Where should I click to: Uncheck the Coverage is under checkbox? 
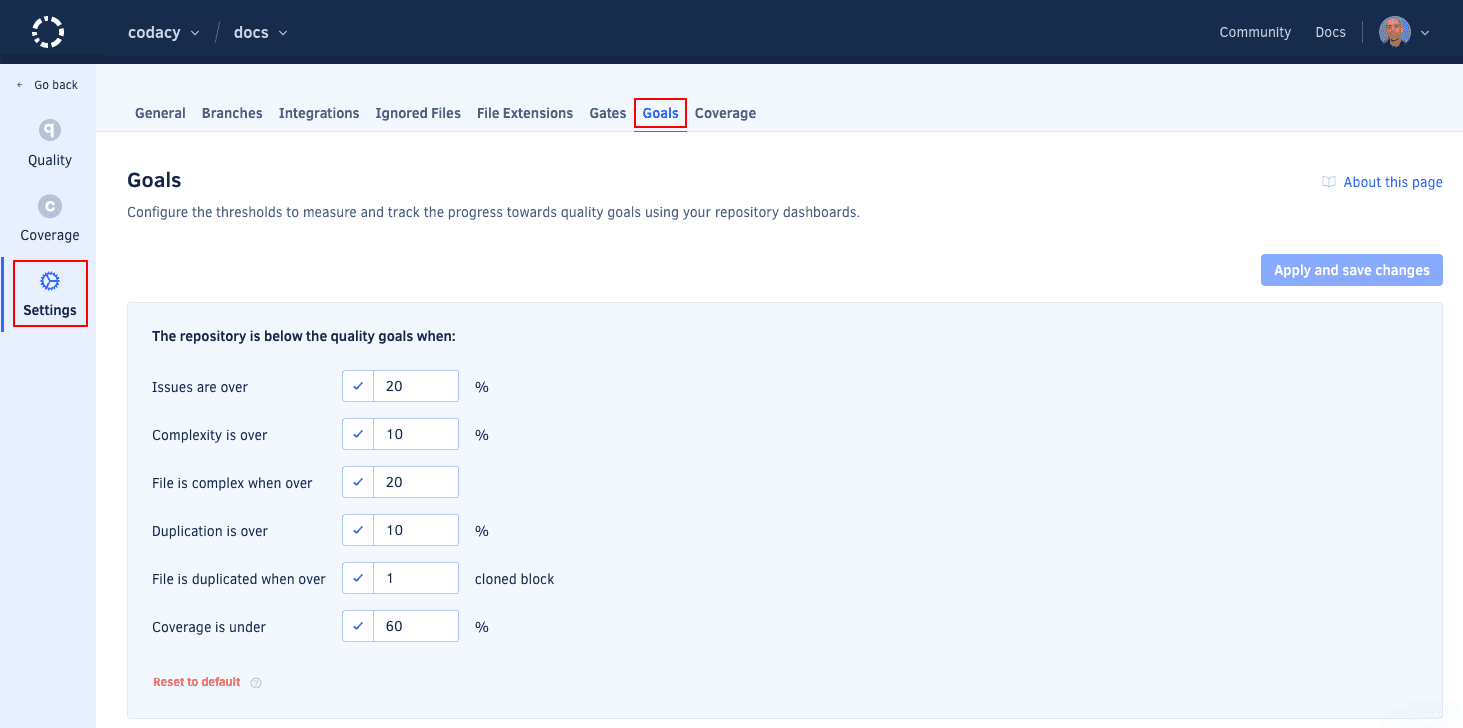click(x=358, y=626)
